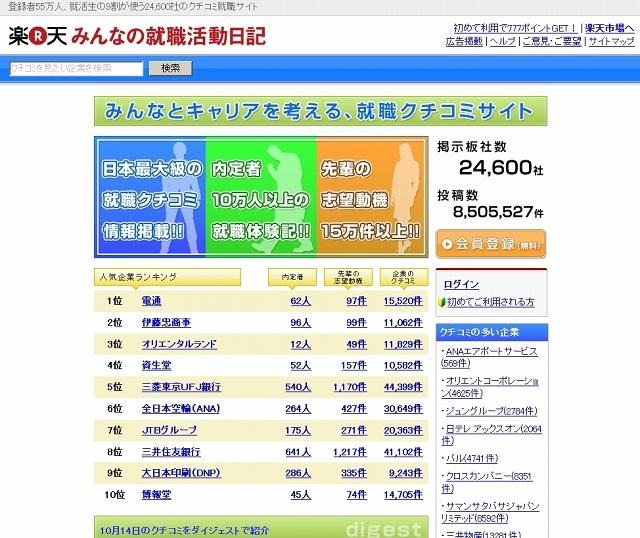Click the みんなの就職活動日記 site title
Screen dimensions: 640x538
click(169, 36)
